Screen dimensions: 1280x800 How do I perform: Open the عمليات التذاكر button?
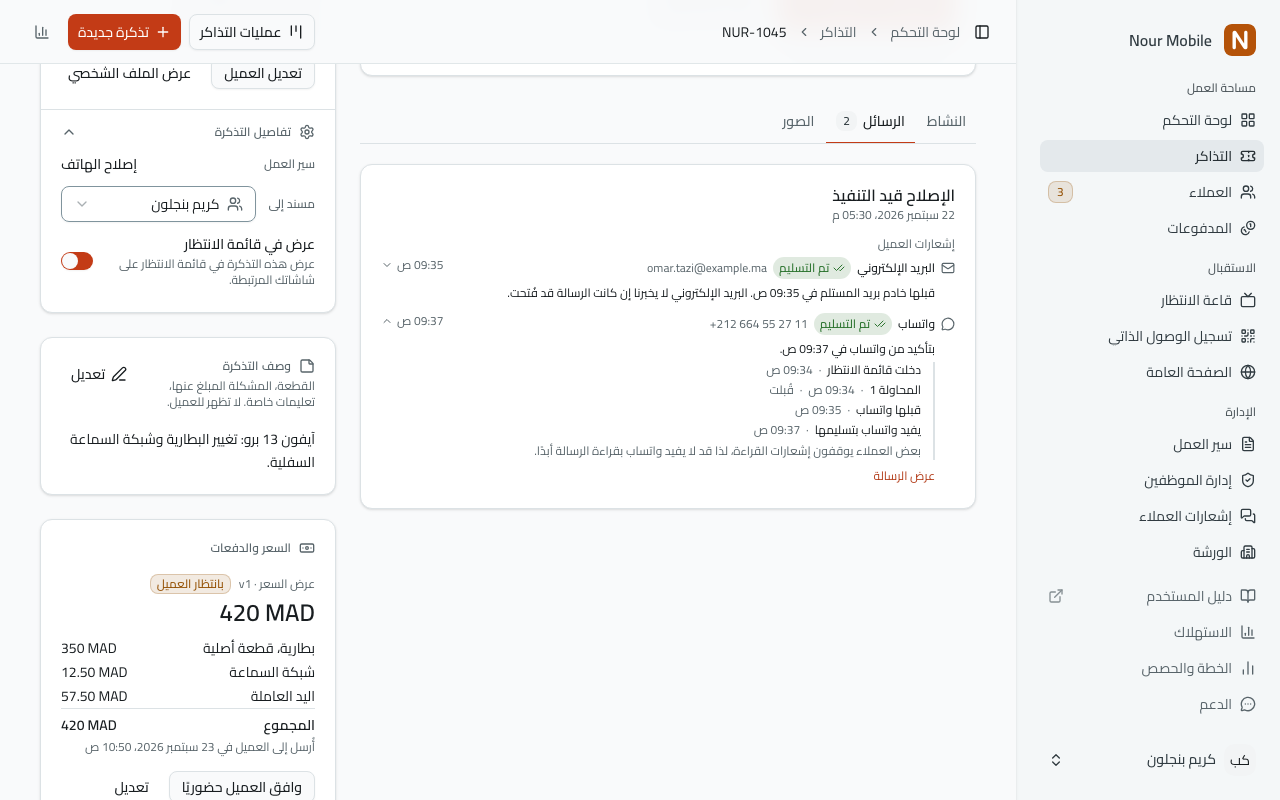(252, 32)
